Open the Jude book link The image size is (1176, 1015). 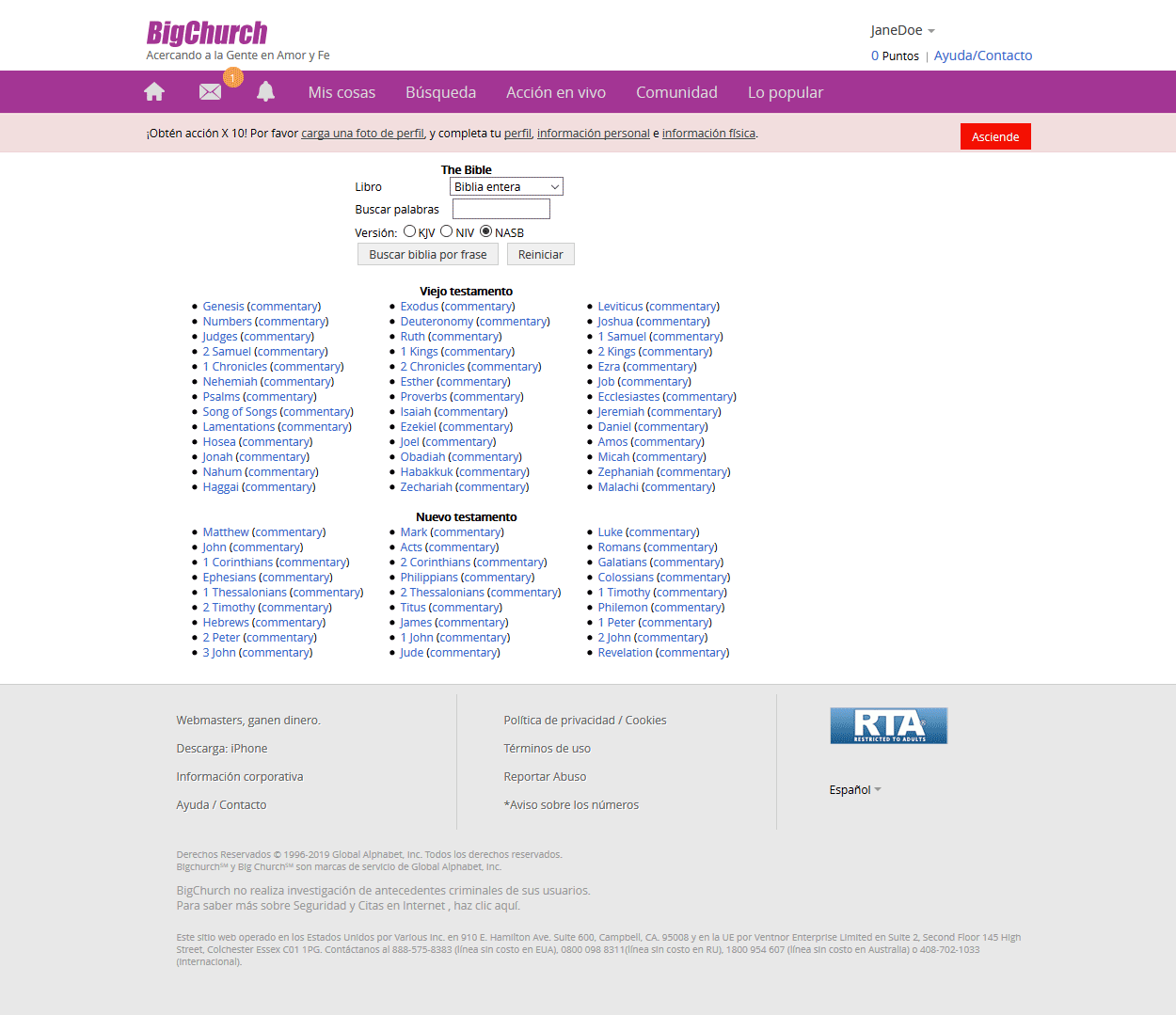pos(412,653)
